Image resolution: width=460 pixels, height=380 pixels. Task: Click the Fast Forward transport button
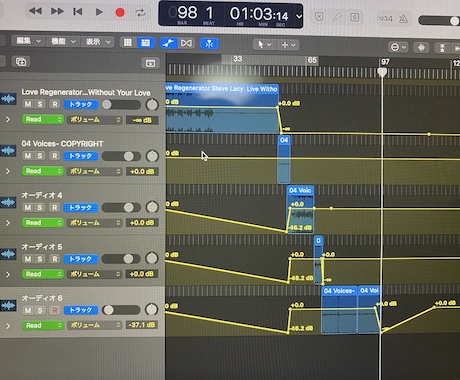(57, 11)
